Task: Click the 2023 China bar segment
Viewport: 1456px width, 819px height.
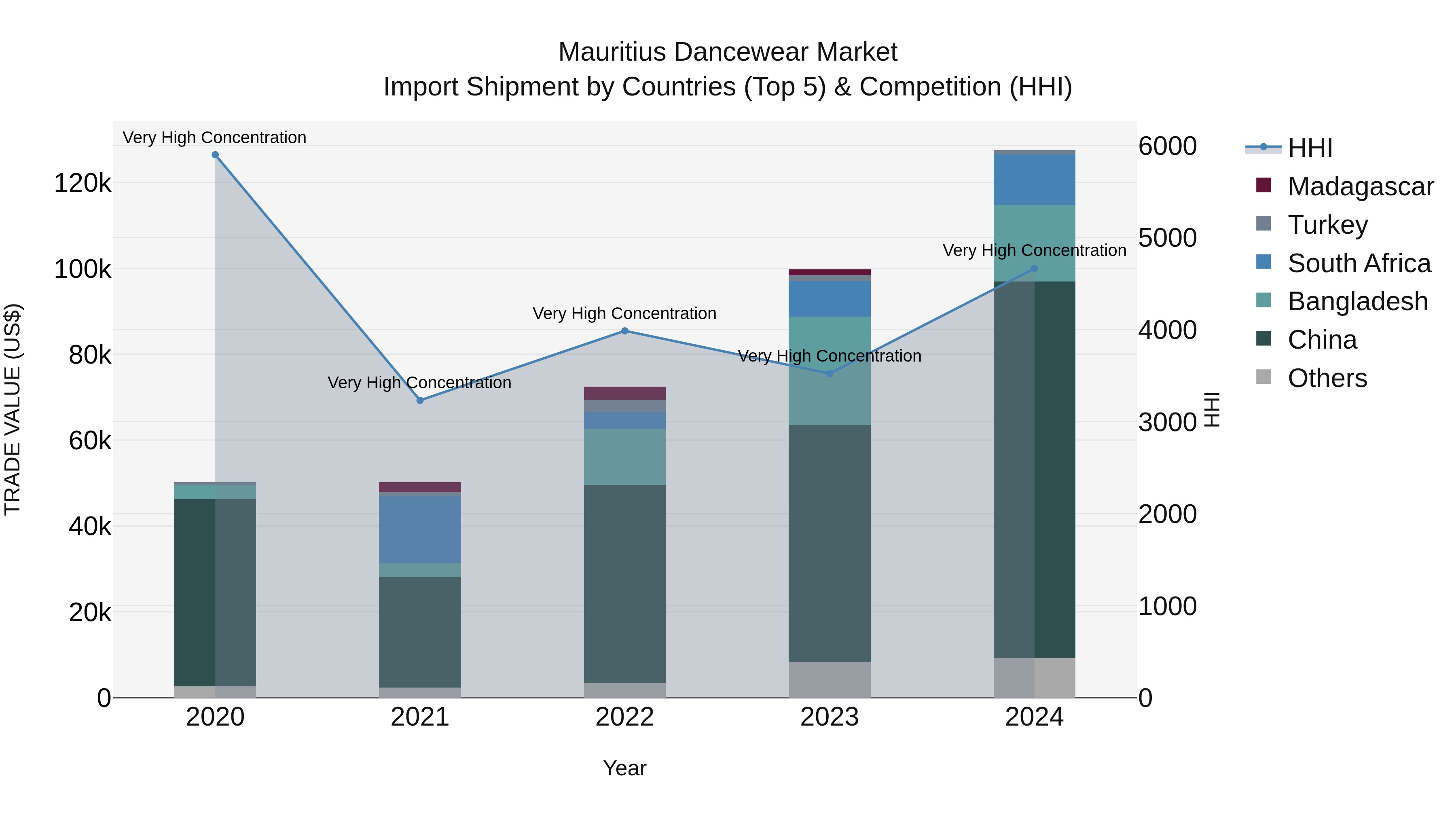Action: pos(830,543)
